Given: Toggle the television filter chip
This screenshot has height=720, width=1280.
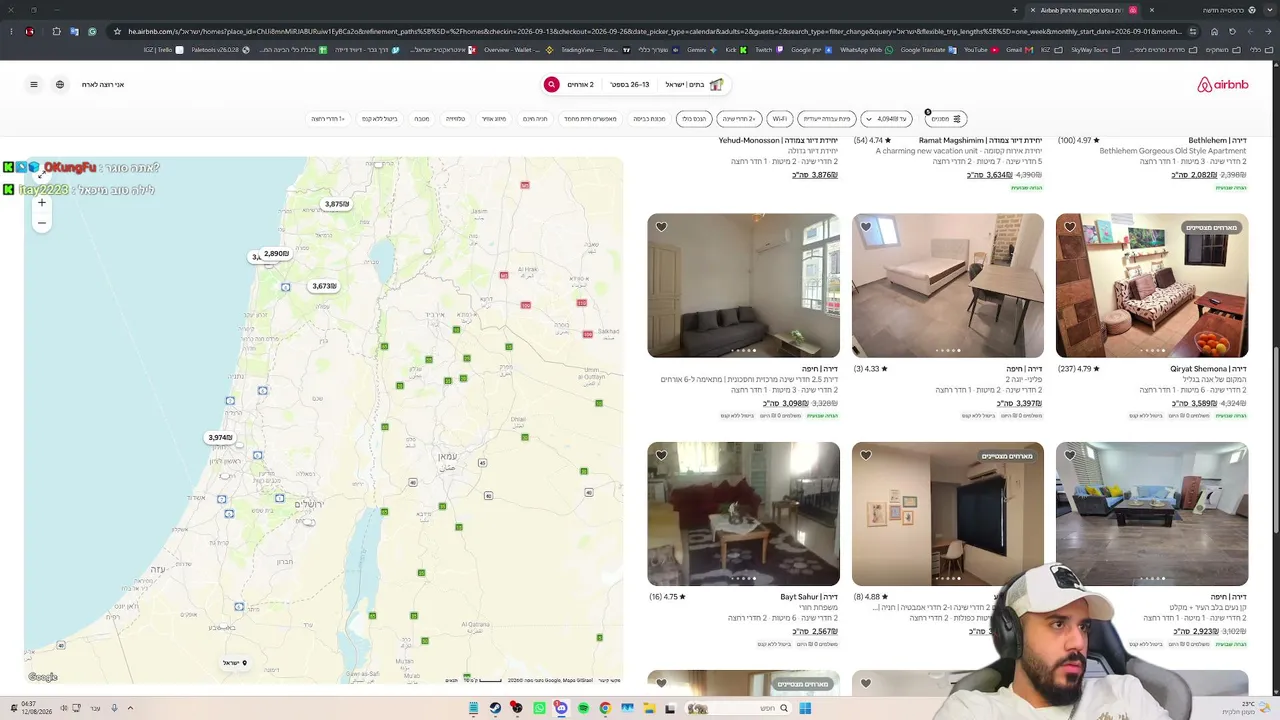Looking at the screenshot, I should point(455,119).
